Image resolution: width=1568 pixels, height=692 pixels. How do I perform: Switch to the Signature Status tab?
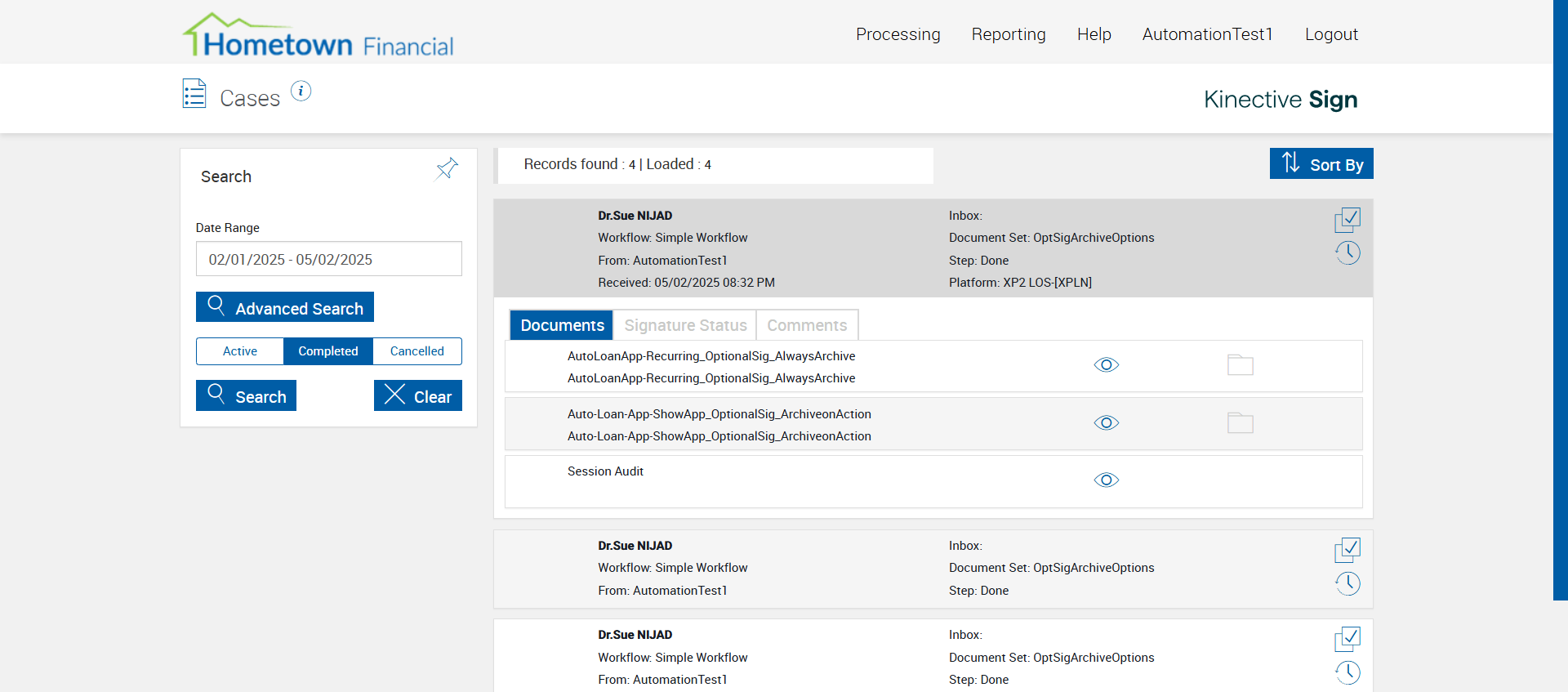pos(685,325)
